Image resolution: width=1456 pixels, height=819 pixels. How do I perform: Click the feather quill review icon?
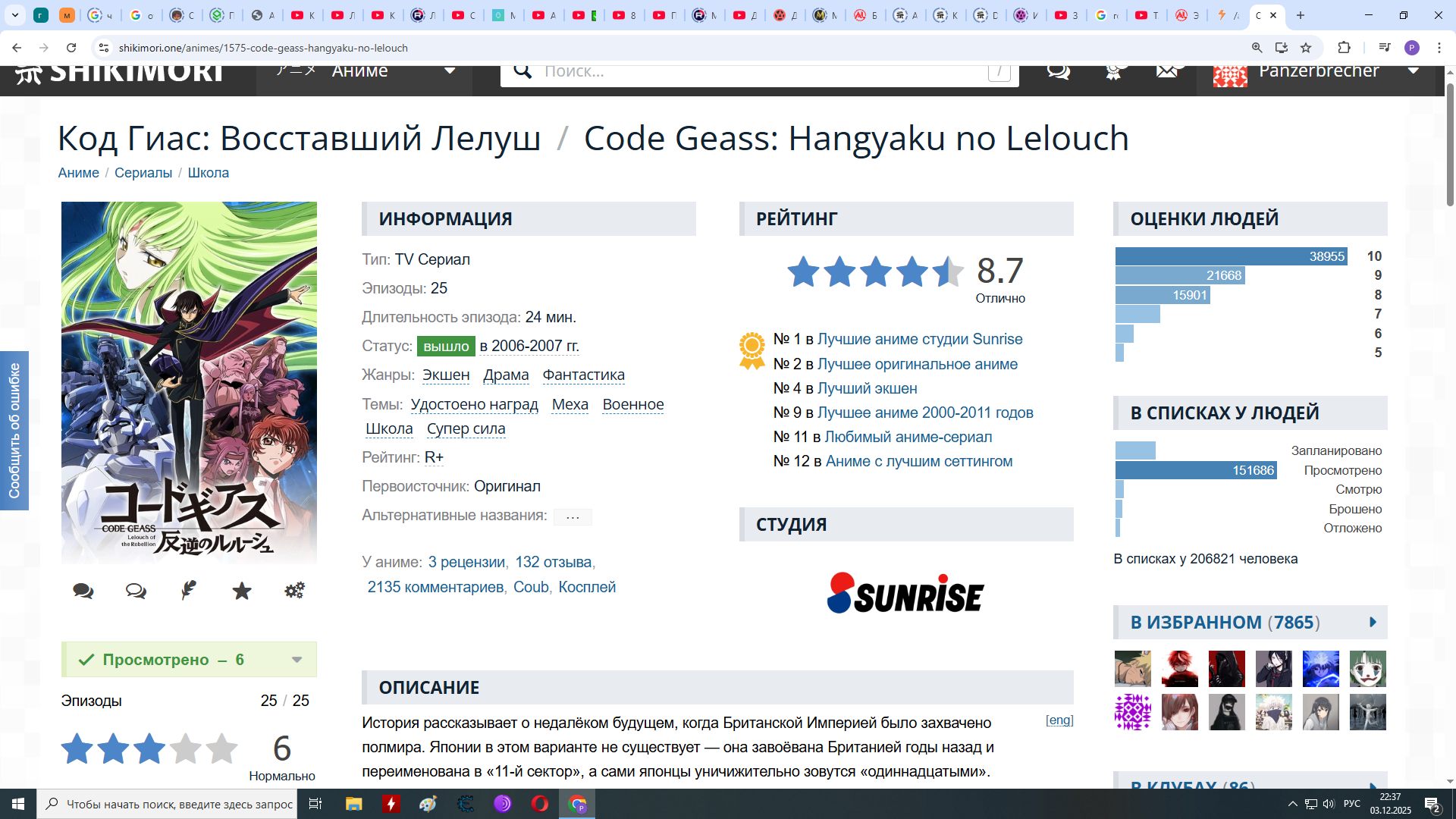tap(189, 590)
